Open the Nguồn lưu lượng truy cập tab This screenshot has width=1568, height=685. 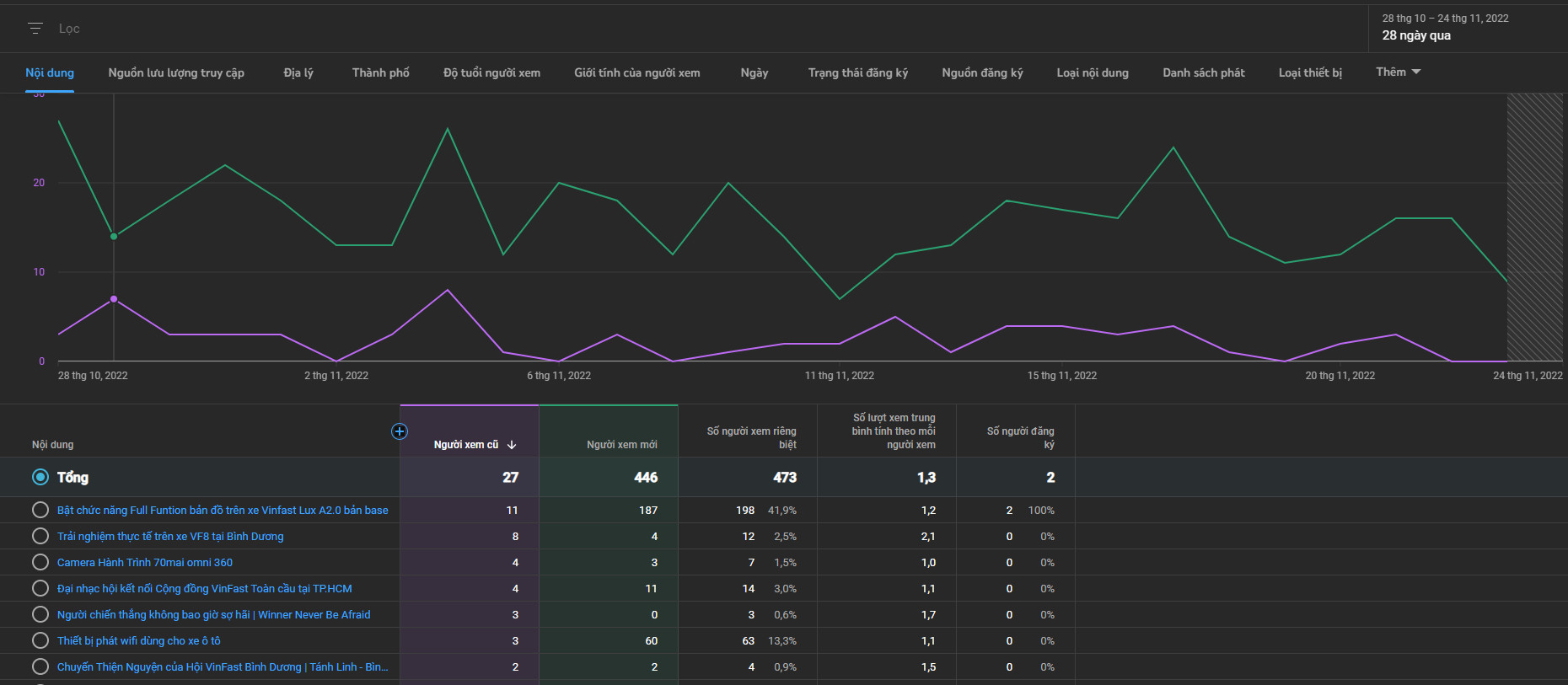[176, 73]
